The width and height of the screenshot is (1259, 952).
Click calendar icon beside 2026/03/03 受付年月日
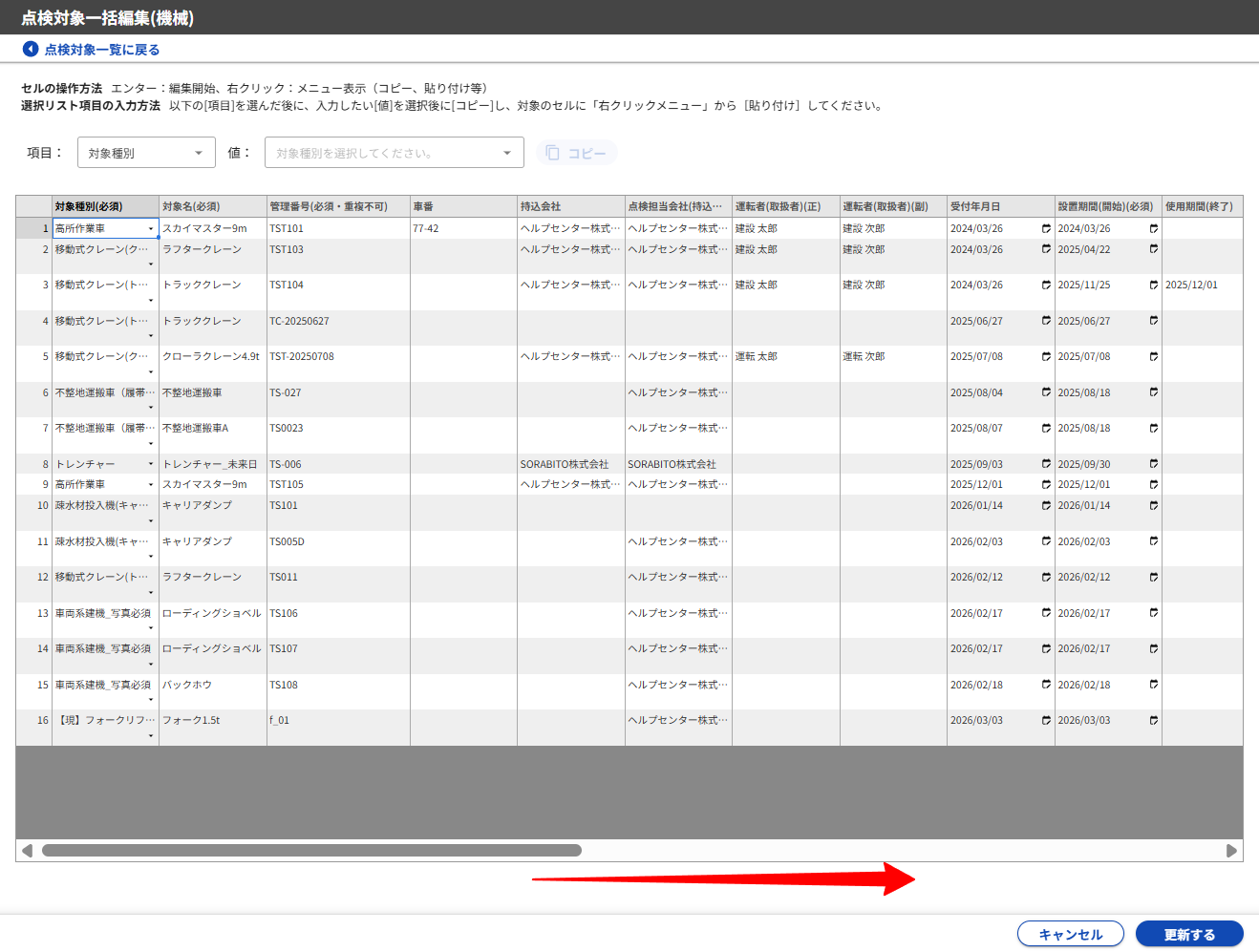(x=1046, y=721)
